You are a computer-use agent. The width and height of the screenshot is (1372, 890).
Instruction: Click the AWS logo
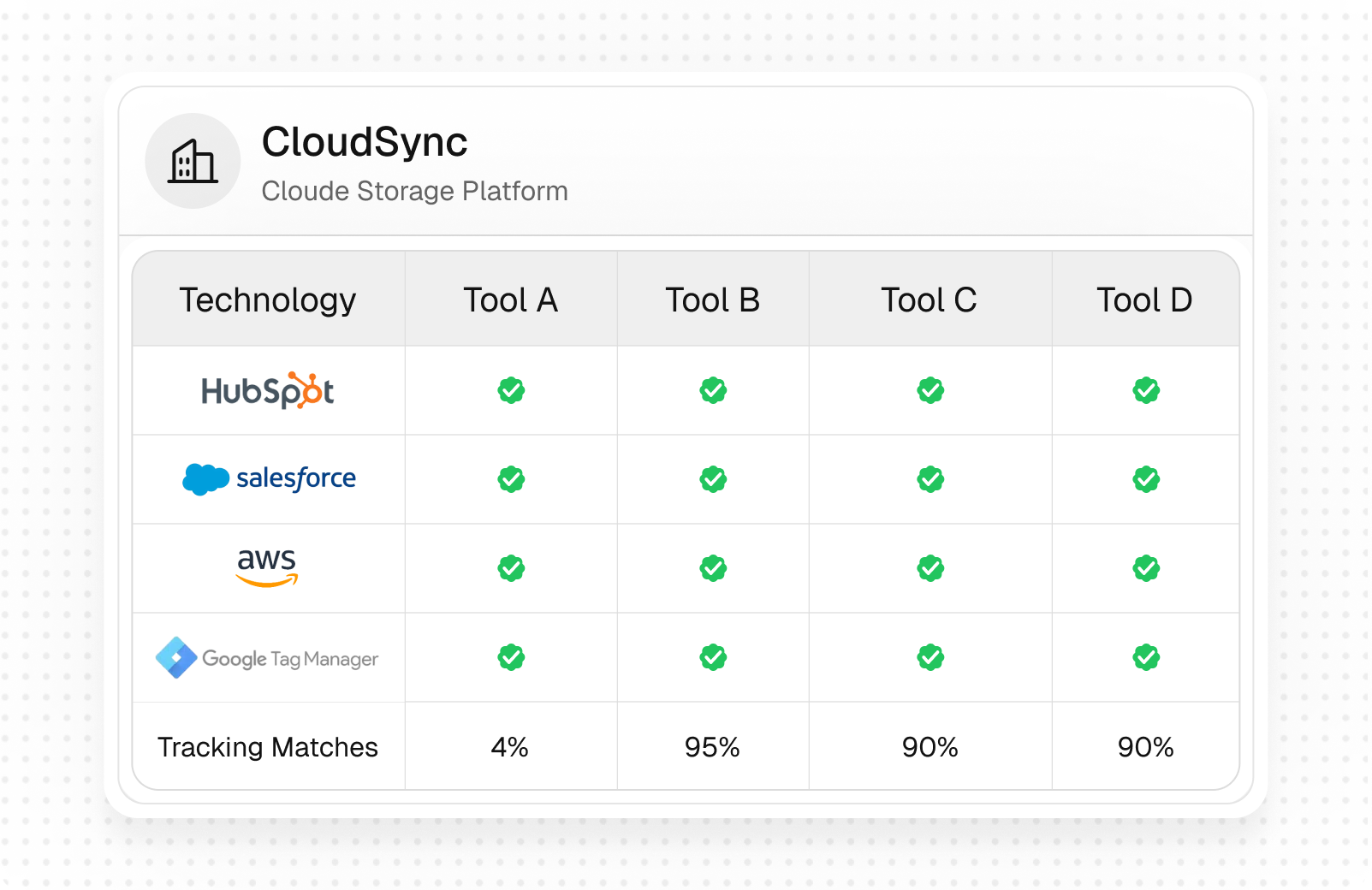coord(267,567)
